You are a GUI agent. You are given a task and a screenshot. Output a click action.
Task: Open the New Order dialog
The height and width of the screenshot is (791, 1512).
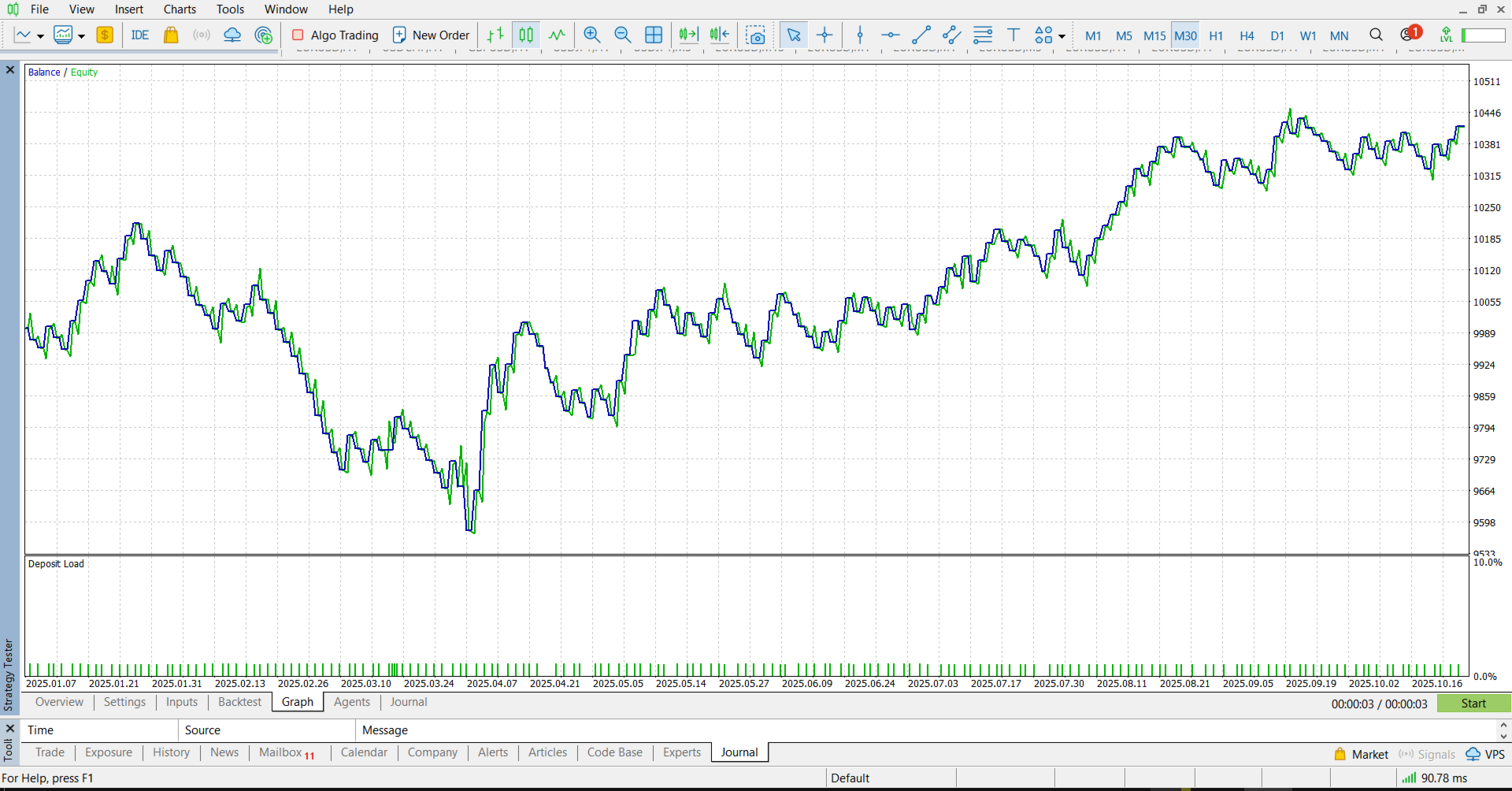431,35
